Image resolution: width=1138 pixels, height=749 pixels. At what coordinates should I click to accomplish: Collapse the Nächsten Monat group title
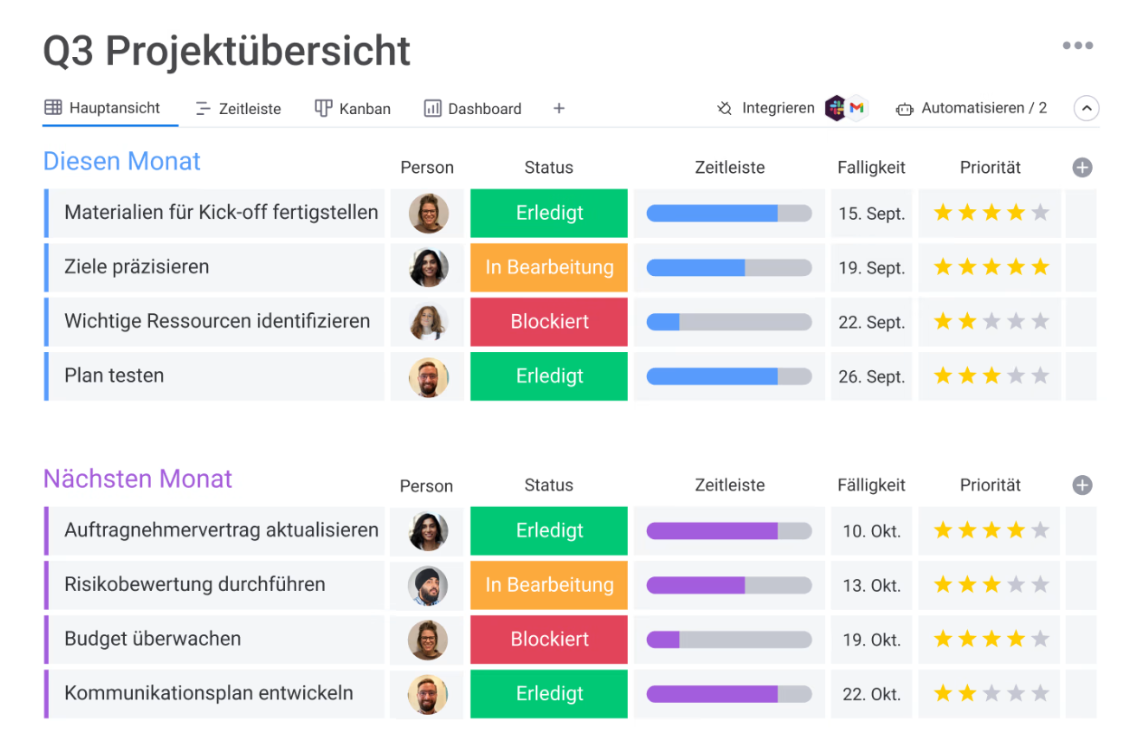[137, 479]
